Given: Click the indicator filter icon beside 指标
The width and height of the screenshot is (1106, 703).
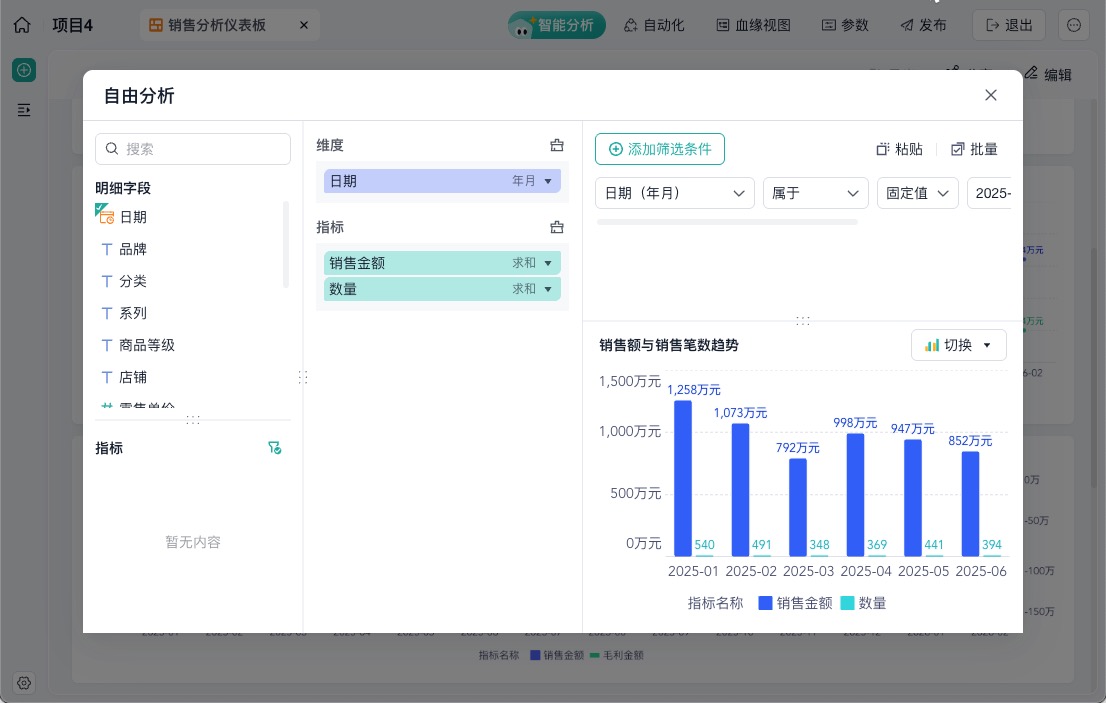Looking at the screenshot, I should click(x=274, y=448).
